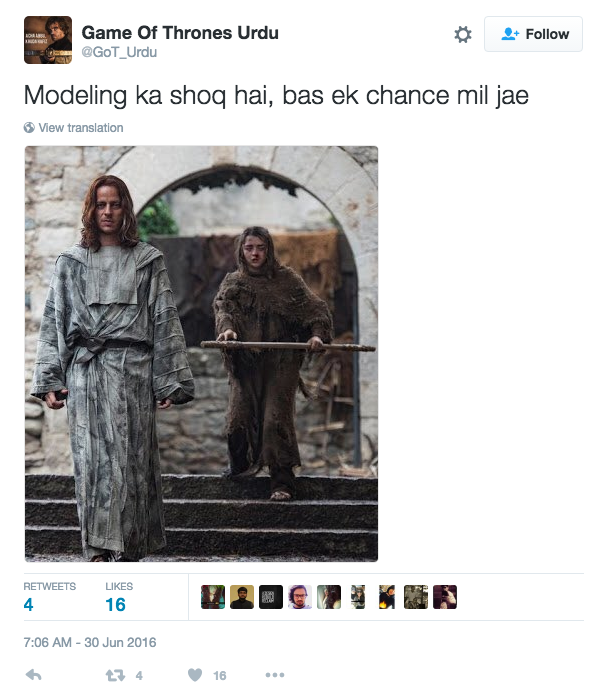Open Game Of Thrones Urdu profile picture
The width and height of the screenshot is (614, 698).
pos(48,40)
